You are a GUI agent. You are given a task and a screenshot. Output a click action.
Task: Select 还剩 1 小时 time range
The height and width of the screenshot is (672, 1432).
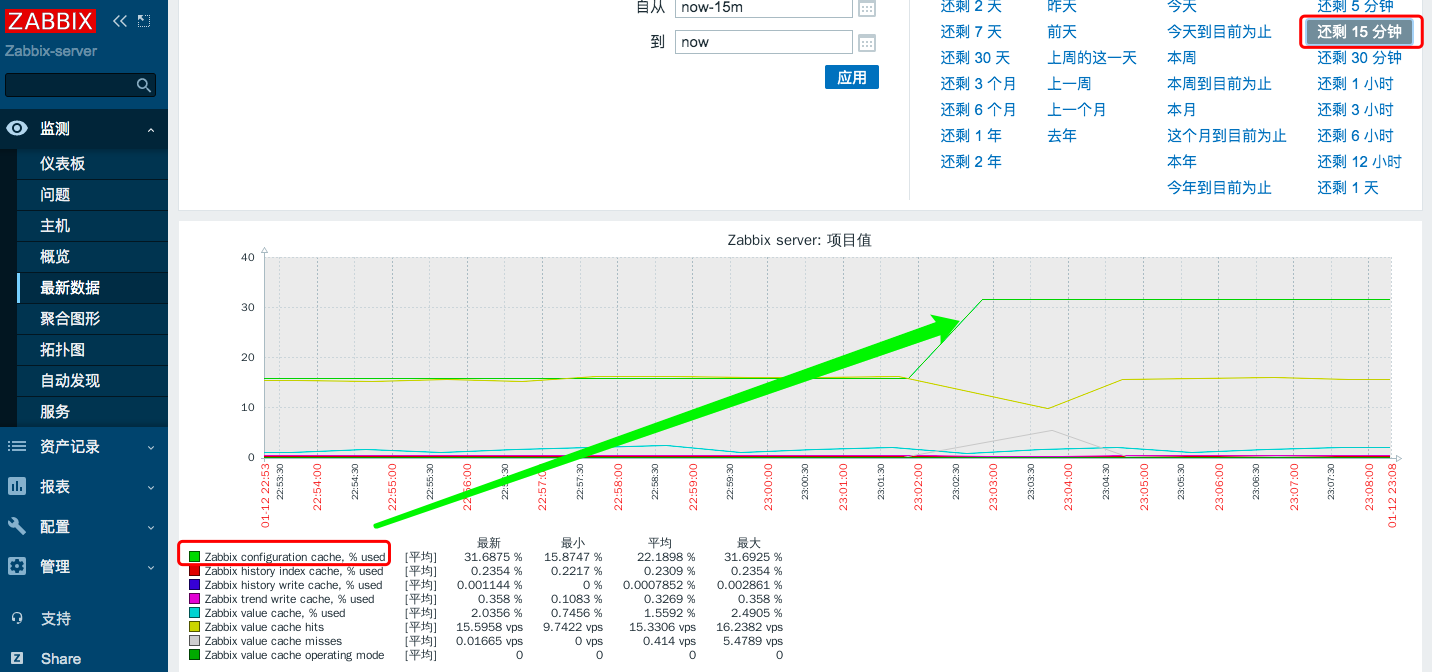point(1355,84)
